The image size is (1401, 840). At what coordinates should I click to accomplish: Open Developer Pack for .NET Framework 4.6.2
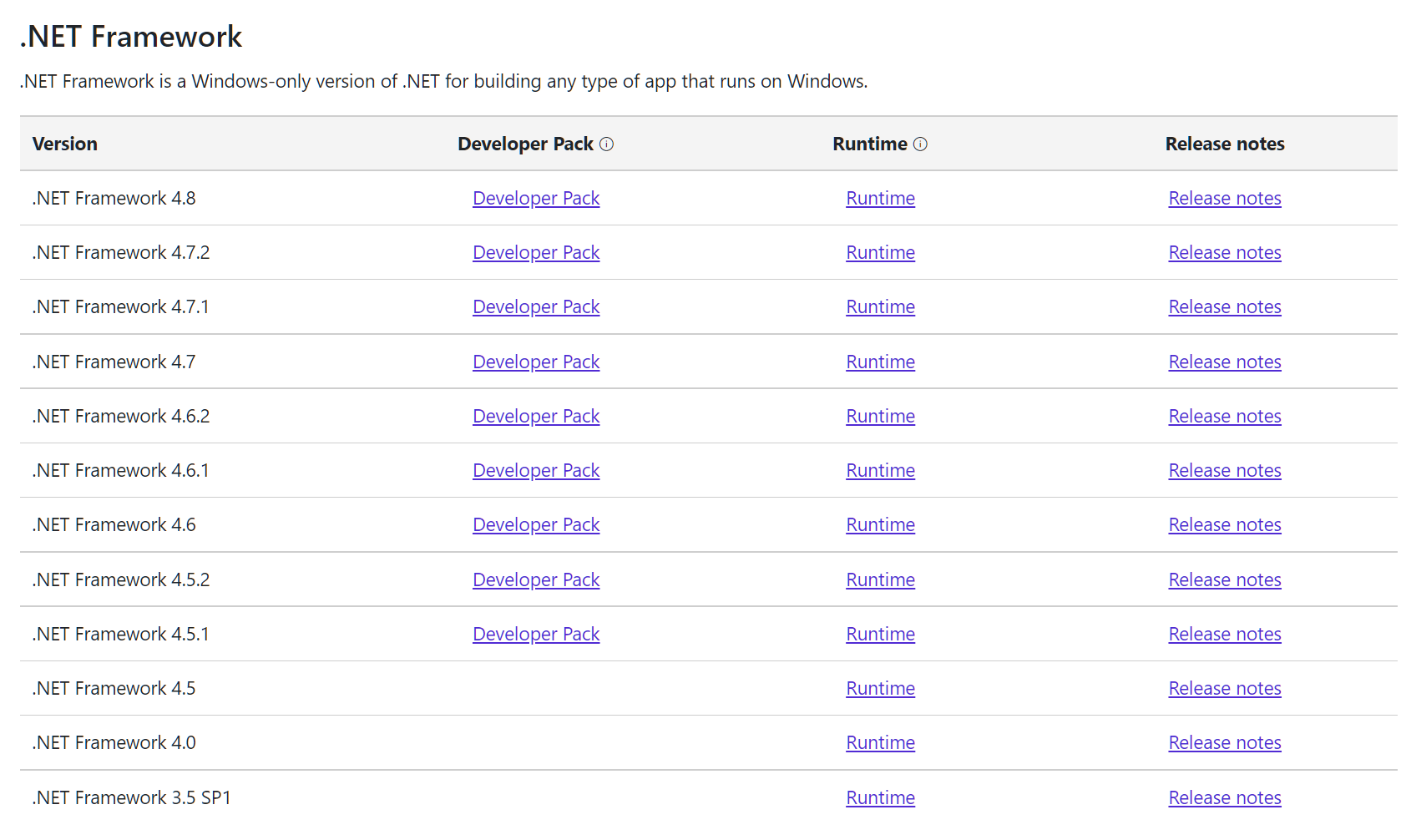tap(536, 417)
